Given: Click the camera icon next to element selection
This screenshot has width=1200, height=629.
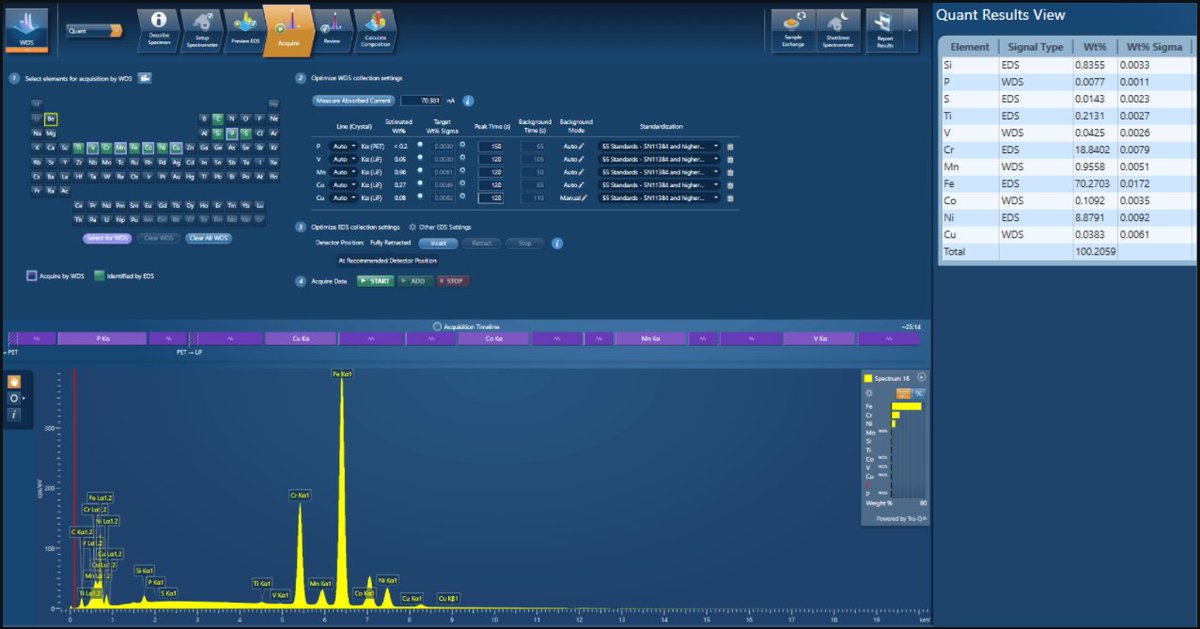Looking at the screenshot, I should pos(145,78).
